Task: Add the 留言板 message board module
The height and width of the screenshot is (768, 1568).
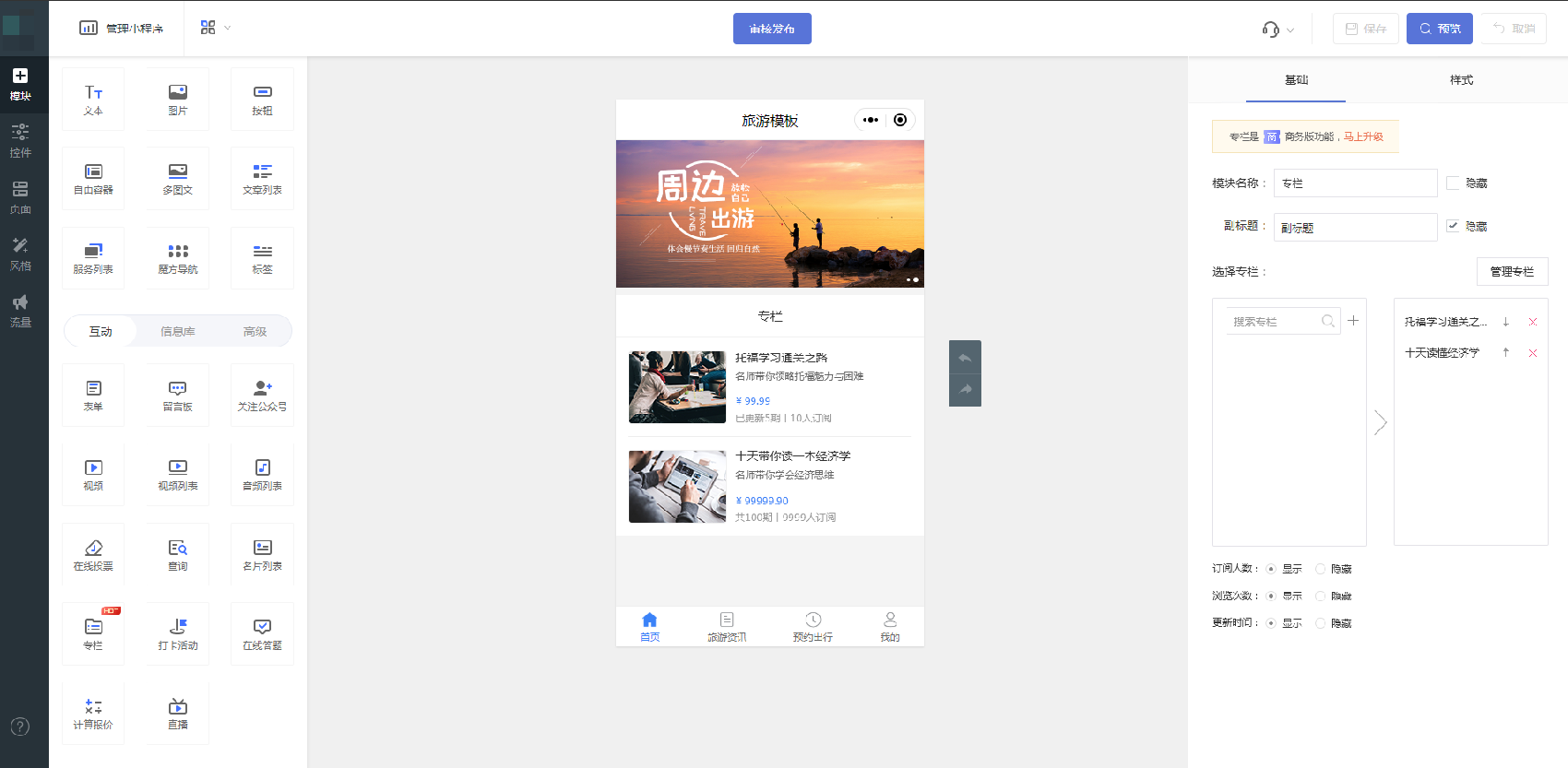Action: point(178,396)
